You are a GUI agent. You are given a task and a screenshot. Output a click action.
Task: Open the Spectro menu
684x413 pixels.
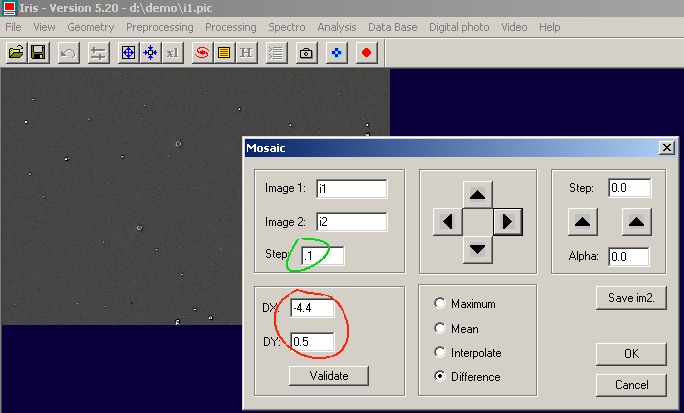(x=287, y=27)
